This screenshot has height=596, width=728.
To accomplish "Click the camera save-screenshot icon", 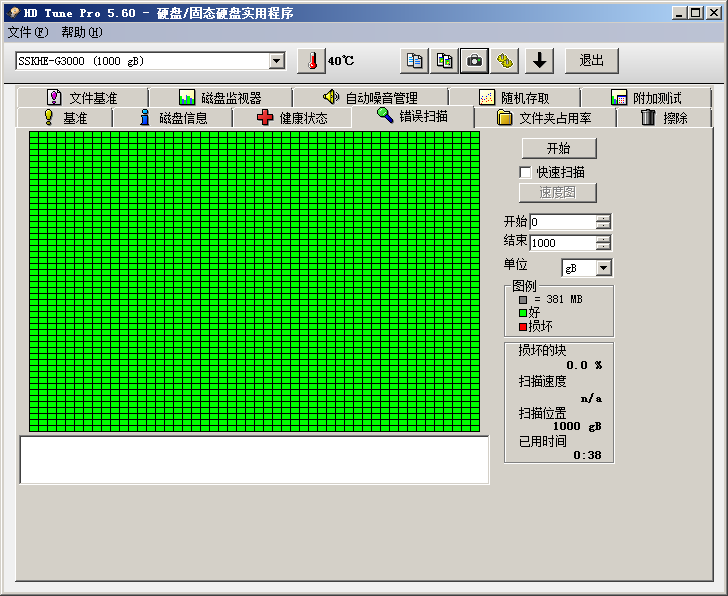I will (x=474, y=61).
